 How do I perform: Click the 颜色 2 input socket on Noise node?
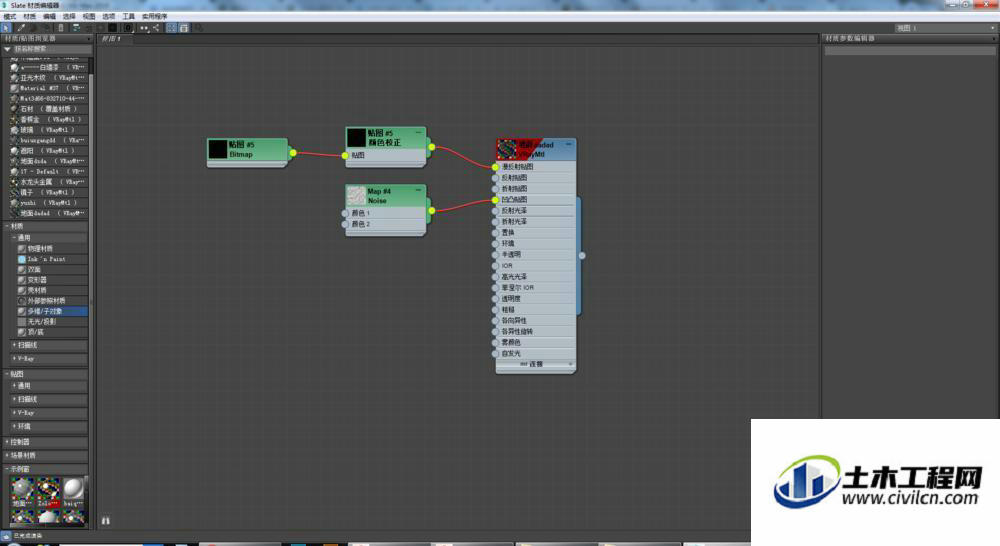coord(345,225)
